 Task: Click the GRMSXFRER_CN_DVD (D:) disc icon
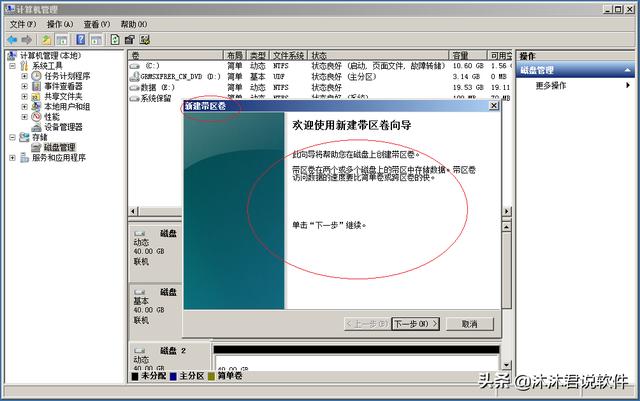click(135, 76)
